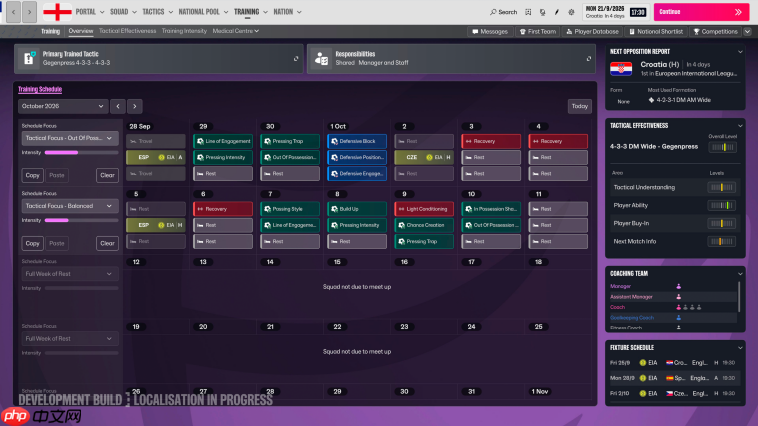Clear the second week's schedule
Image resolution: width=758 pixels, height=426 pixels.
pos(107,243)
